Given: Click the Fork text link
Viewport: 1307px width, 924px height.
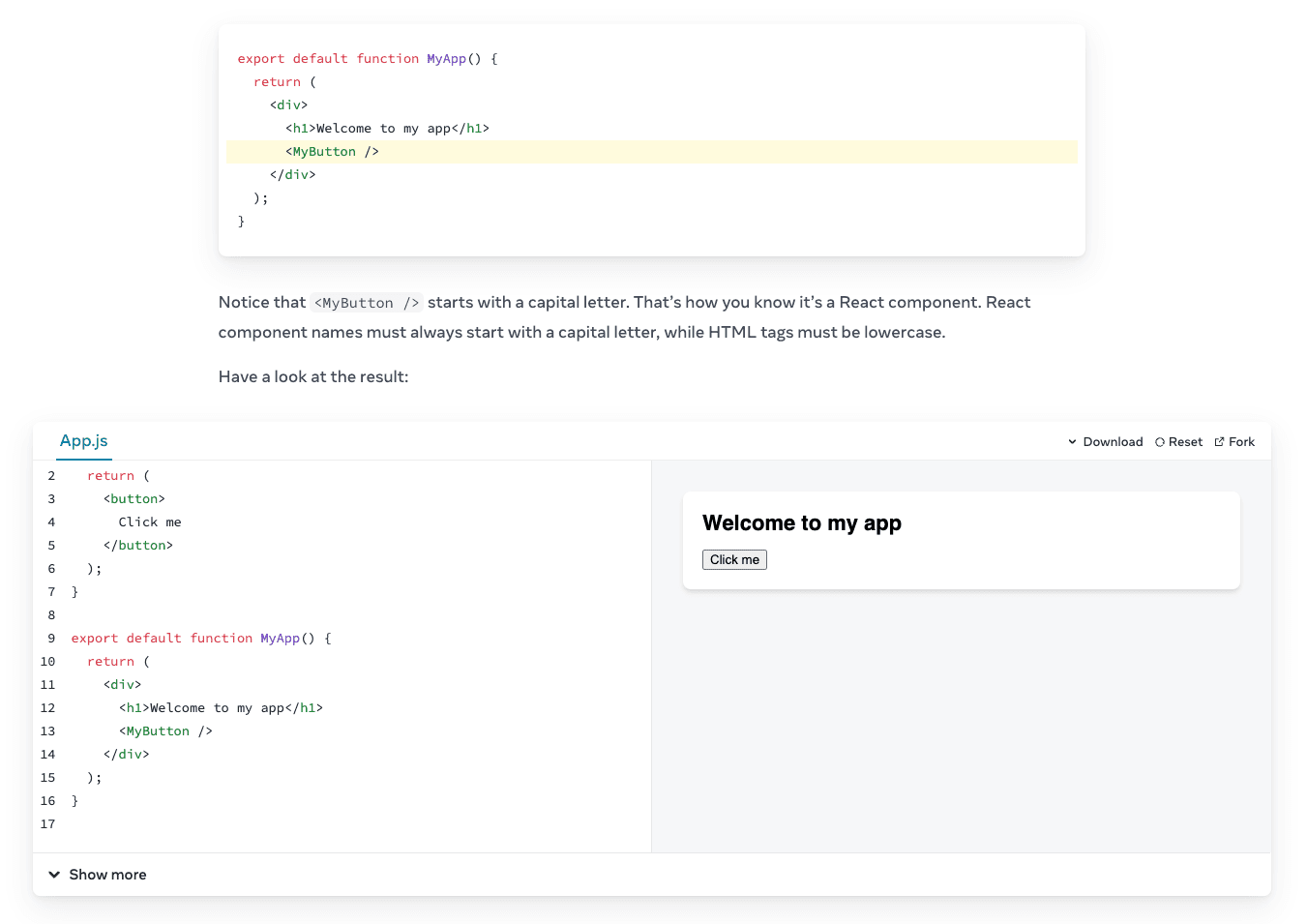Looking at the screenshot, I should pyautogui.click(x=1241, y=442).
